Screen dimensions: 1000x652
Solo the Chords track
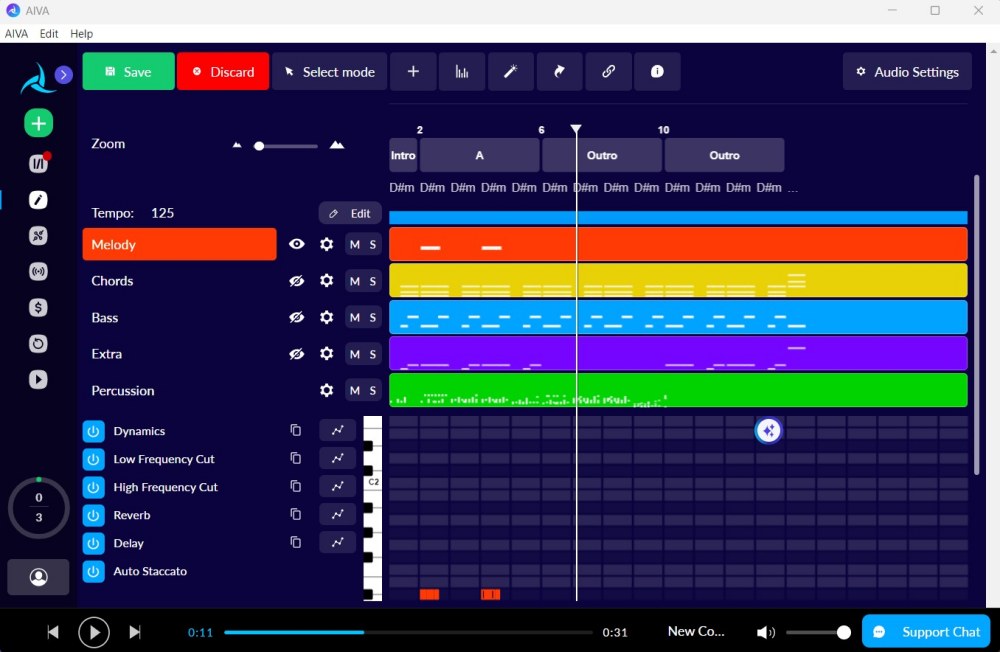coord(372,281)
